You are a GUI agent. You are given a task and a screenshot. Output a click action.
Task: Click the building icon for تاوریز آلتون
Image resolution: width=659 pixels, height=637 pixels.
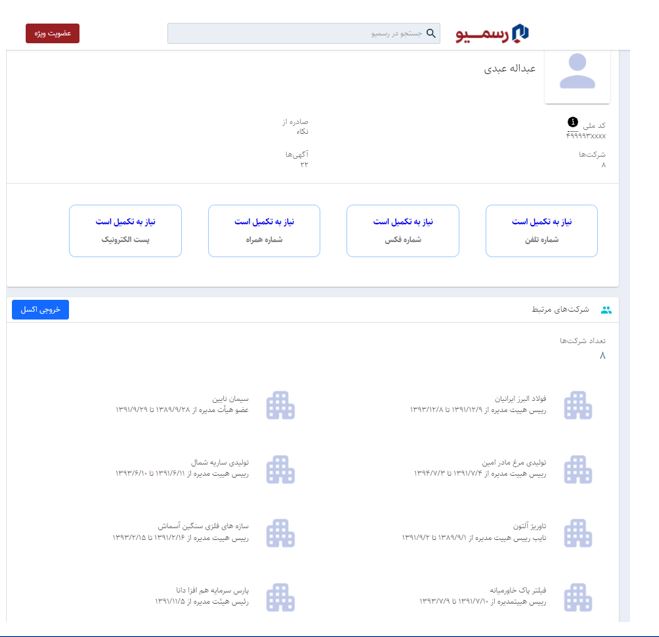[x=578, y=532]
